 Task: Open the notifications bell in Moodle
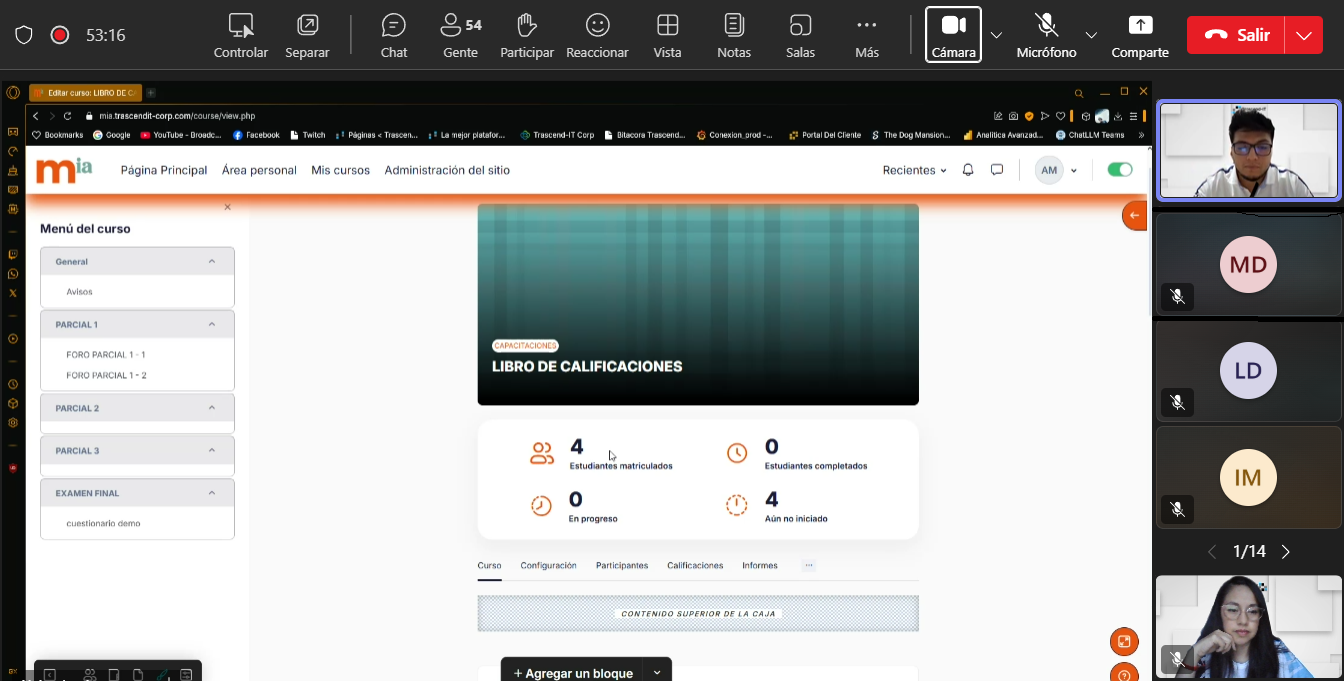(x=968, y=170)
